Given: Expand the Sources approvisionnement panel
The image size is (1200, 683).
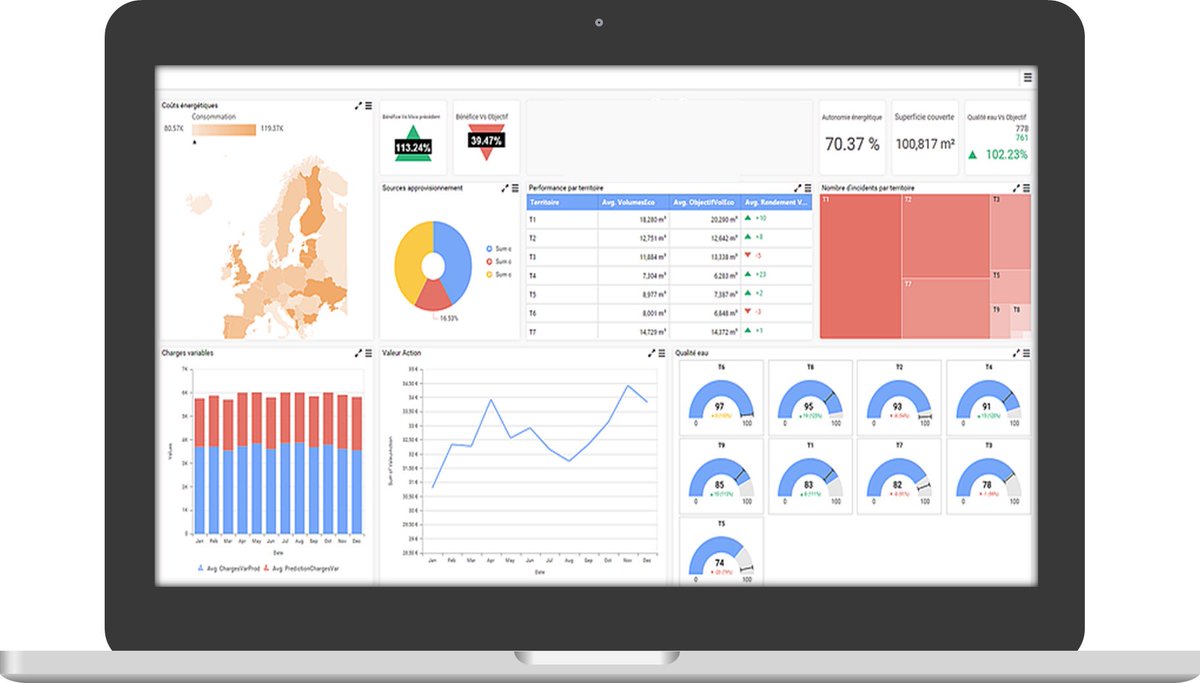Looking at the screenshot, I should click(505, 187).
